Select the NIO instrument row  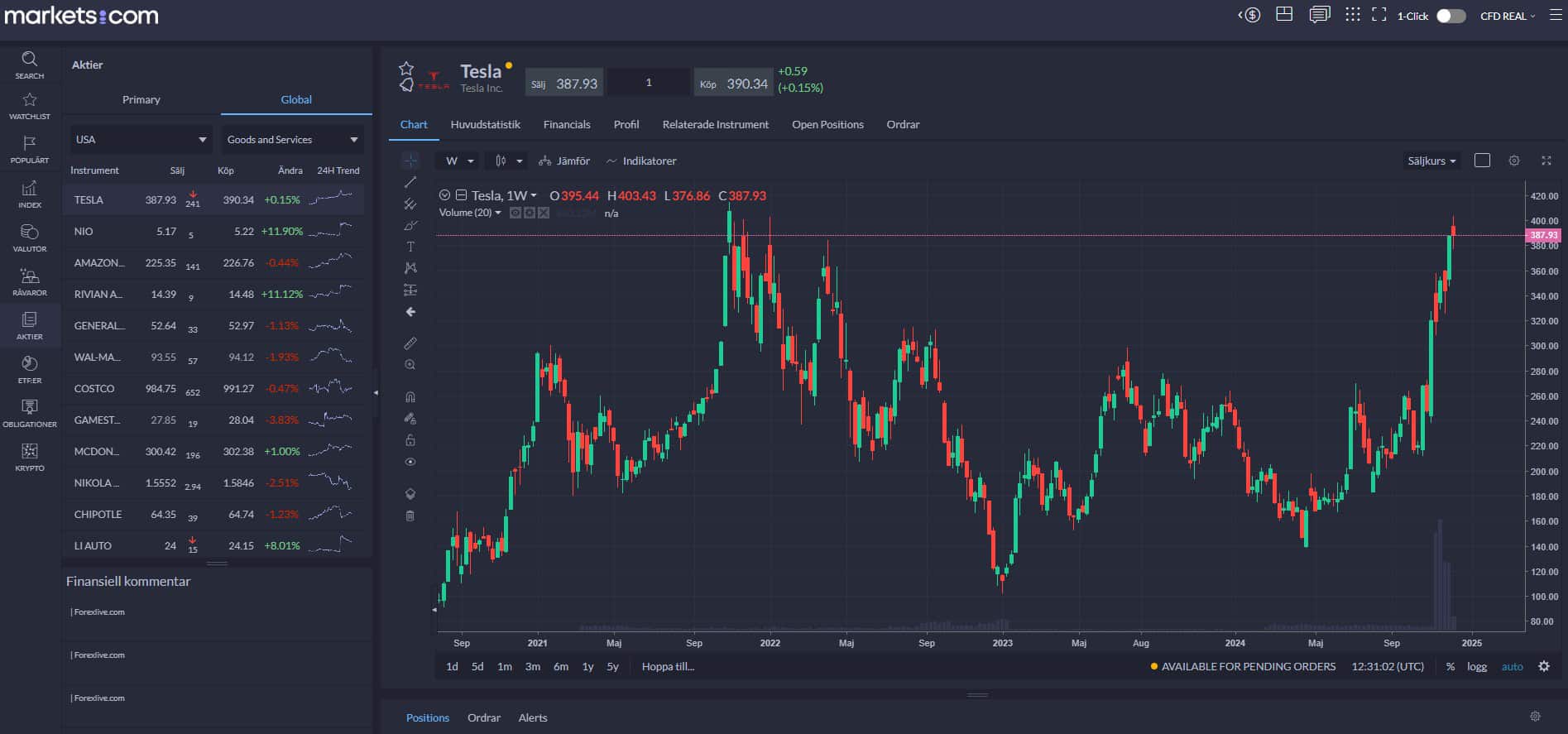[x=213, y=231]
